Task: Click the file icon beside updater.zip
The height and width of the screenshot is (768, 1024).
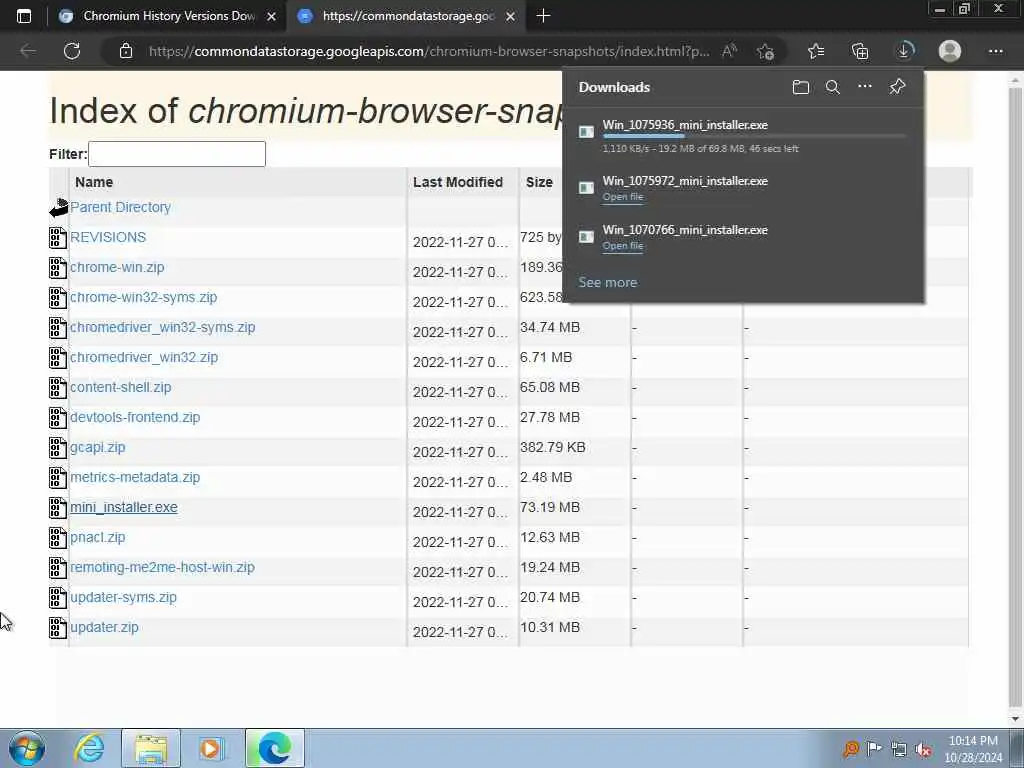Action: point(58,628)
